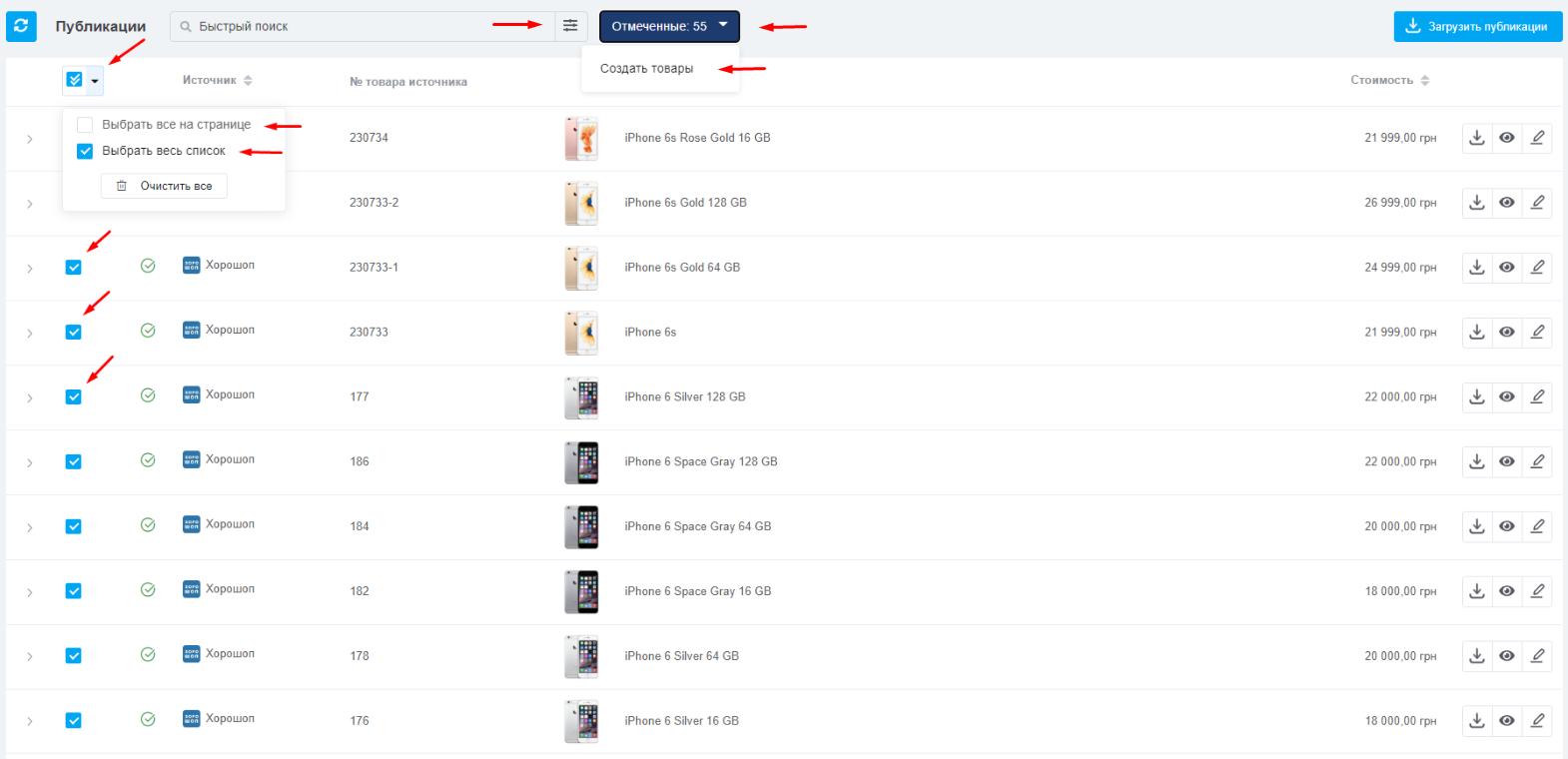Edit publication number 230733
Image resolution: width=1568 pixels, height=759 pixels.
click(1537, 333)
